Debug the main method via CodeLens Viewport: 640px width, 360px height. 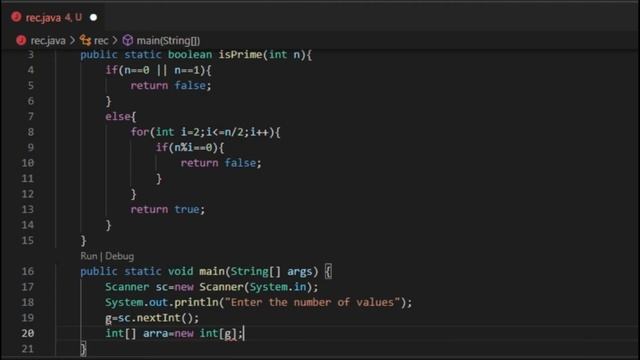tap(120, 256)
